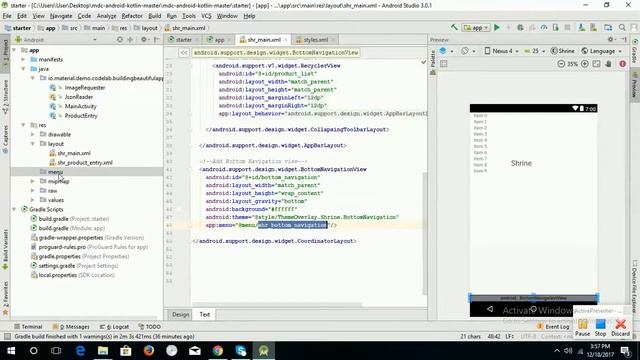Zoom in the preview with plus icon
This screenshot has height=360, width=640.
(584, 64)
